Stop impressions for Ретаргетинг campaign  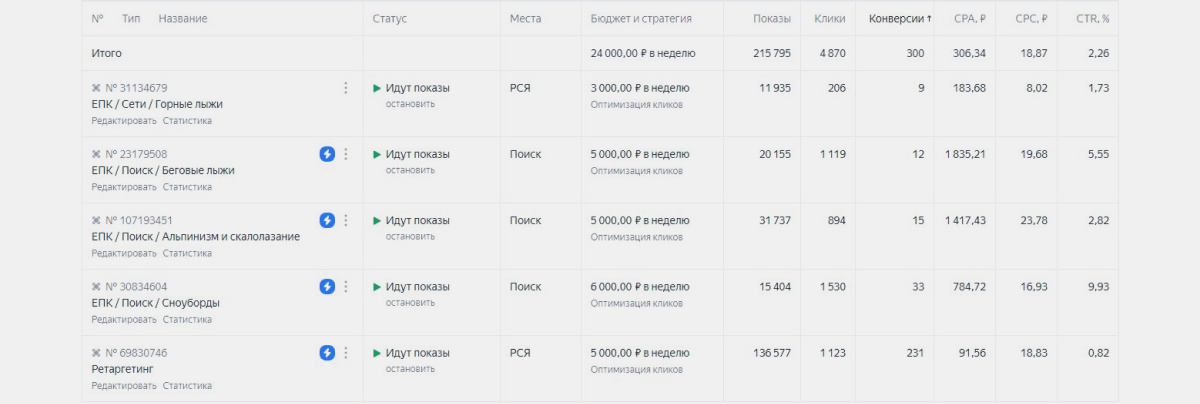410,369
